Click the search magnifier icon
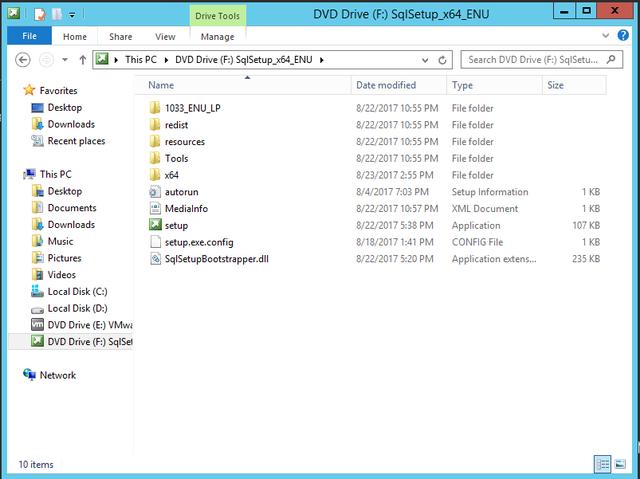The height and width of the screenshot is (479, 640). [611, 60]
